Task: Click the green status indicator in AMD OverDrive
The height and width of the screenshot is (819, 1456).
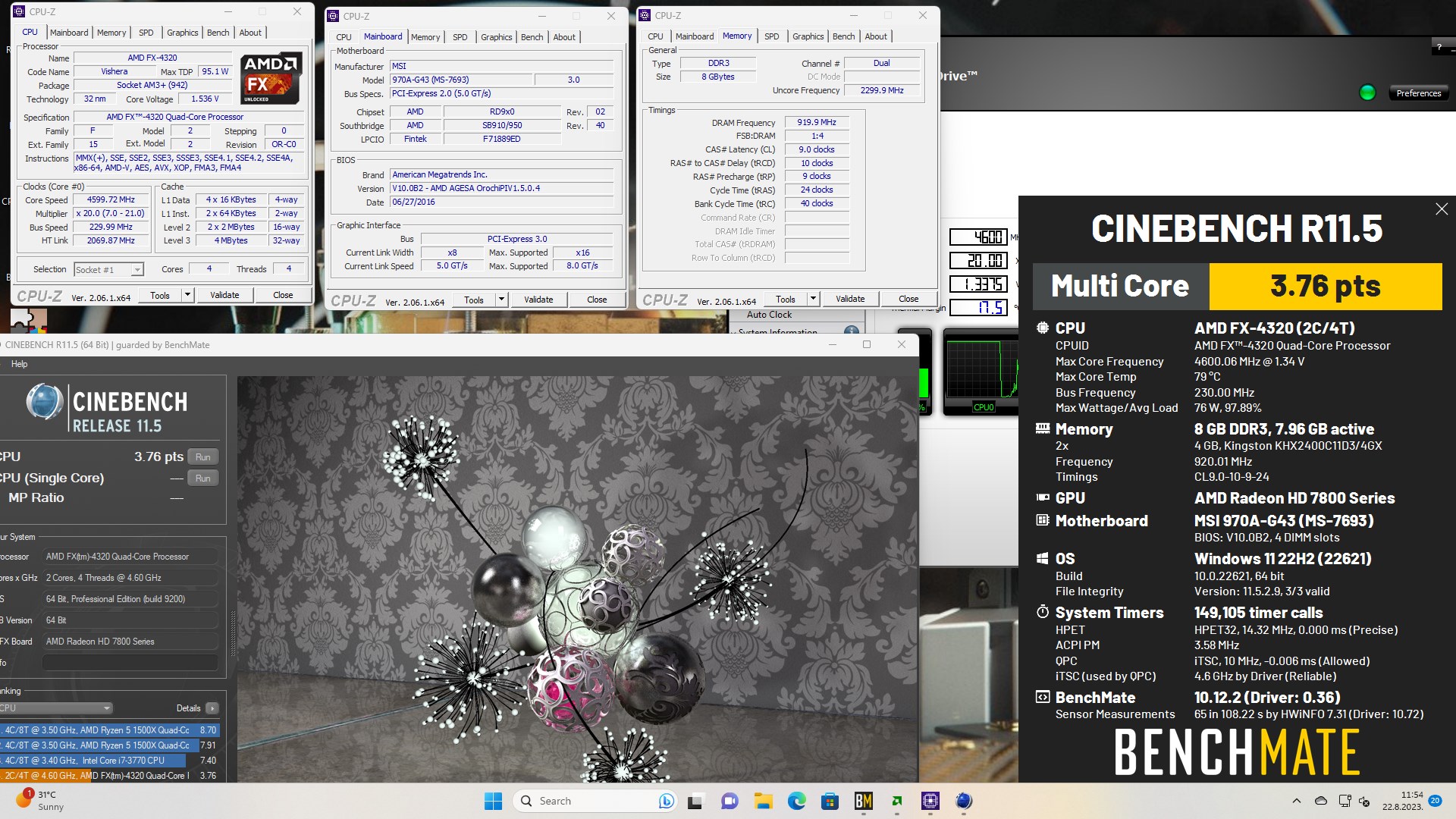Action: (1367, 93)
